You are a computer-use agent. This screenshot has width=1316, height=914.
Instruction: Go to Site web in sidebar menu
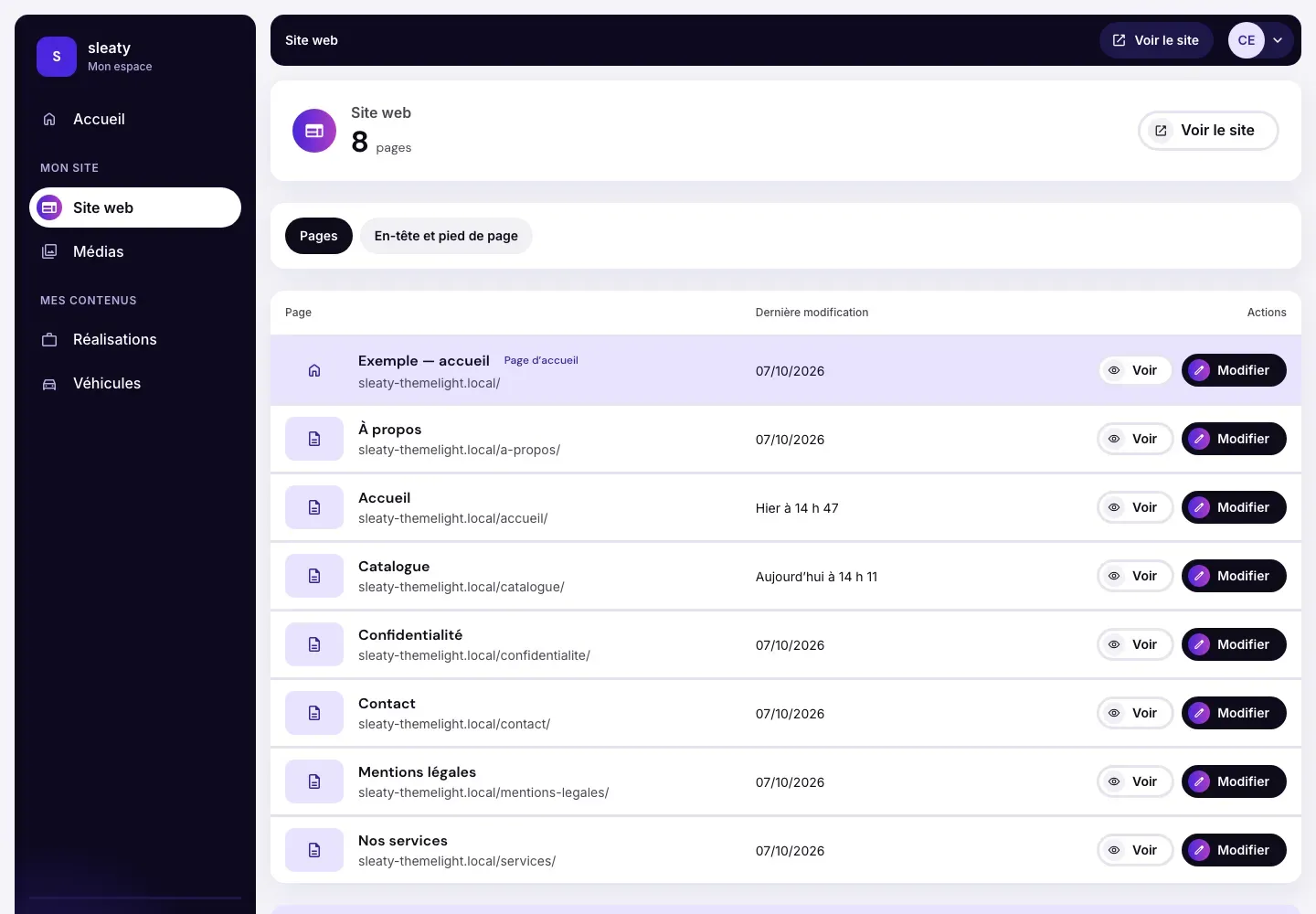point(135,207)
